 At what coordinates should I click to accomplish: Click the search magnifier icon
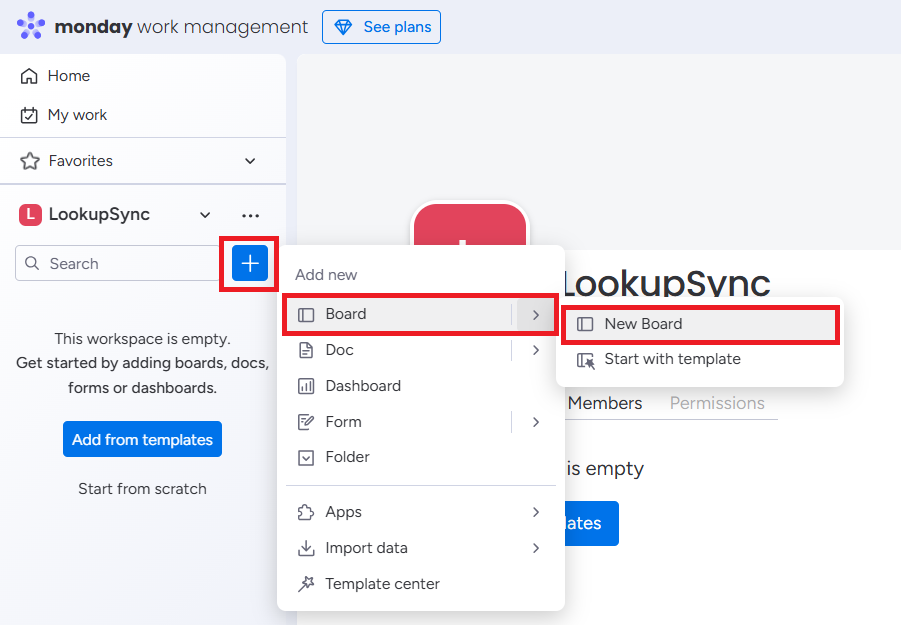pyautogui.click(x=32, y=263)
